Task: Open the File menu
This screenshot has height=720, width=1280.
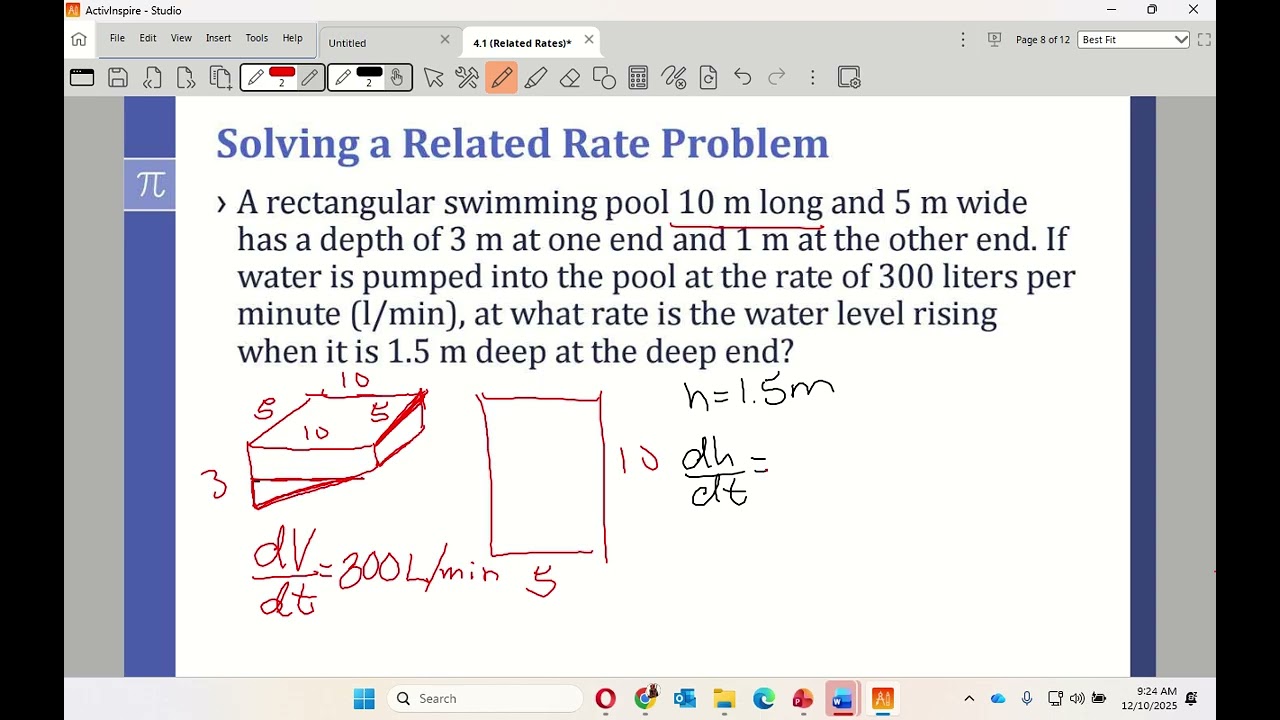Action: [117, 38]
